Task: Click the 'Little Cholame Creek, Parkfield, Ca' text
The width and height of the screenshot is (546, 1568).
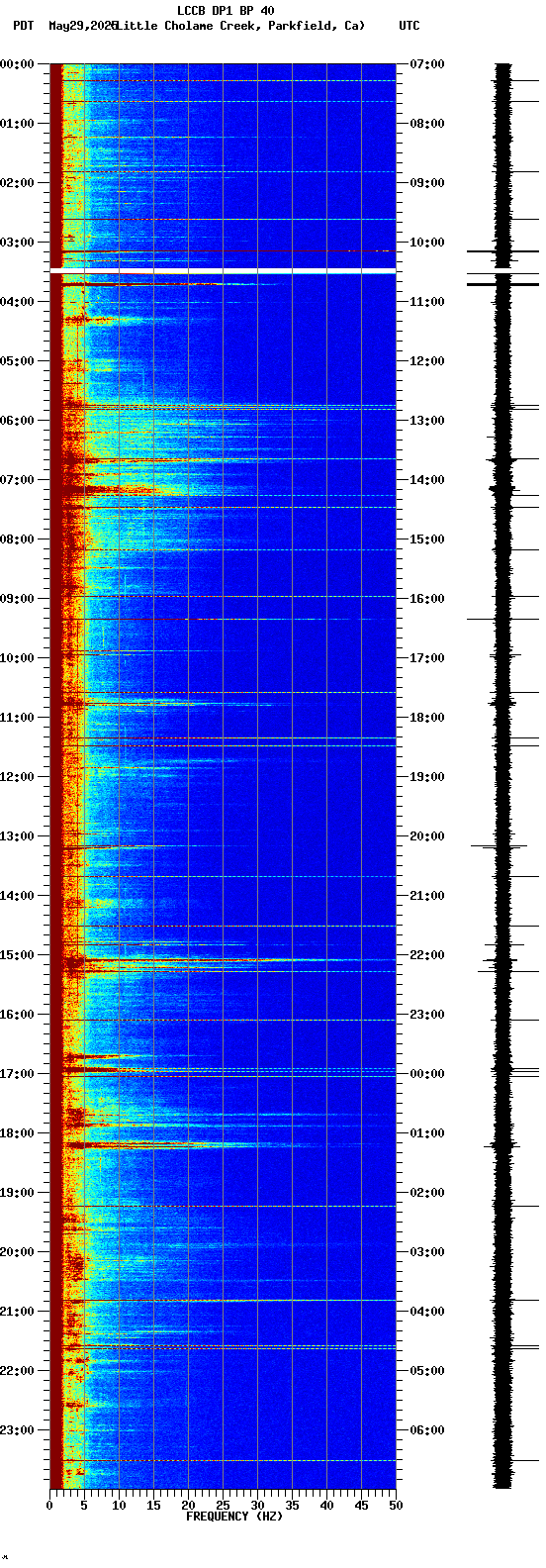Action: 240,26
